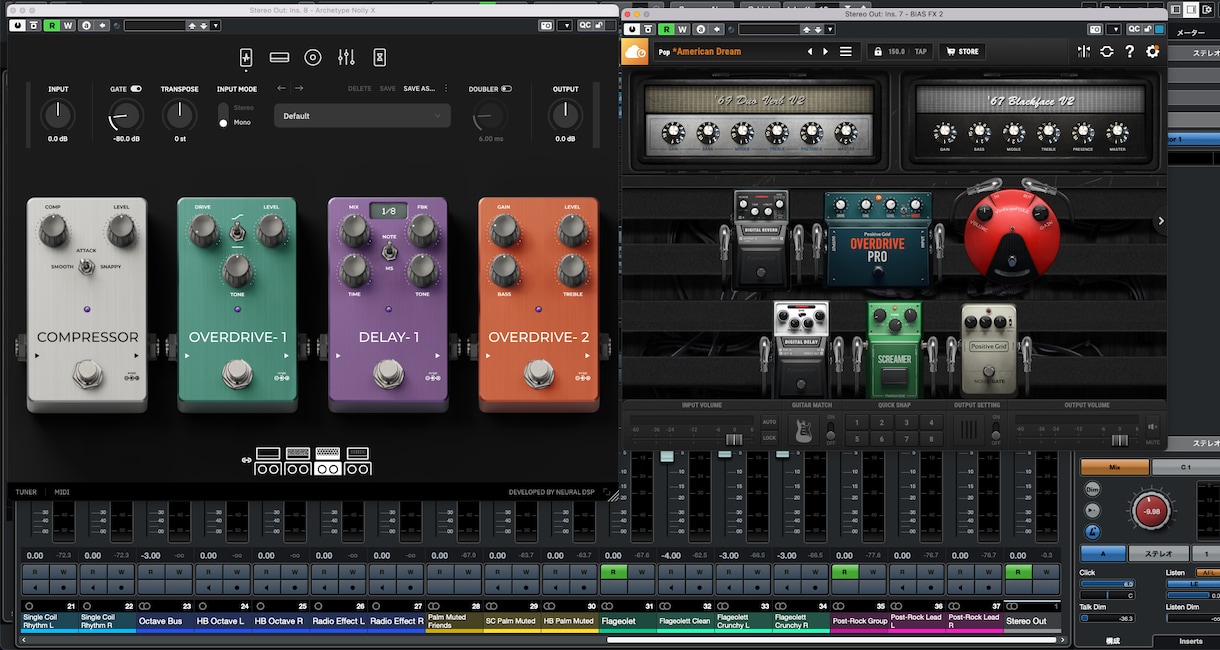The width and height of the screenshot is (1220, 650).
Task: Switch to the MIDI tab in Archetype Nolly
Action: point(62,492)
